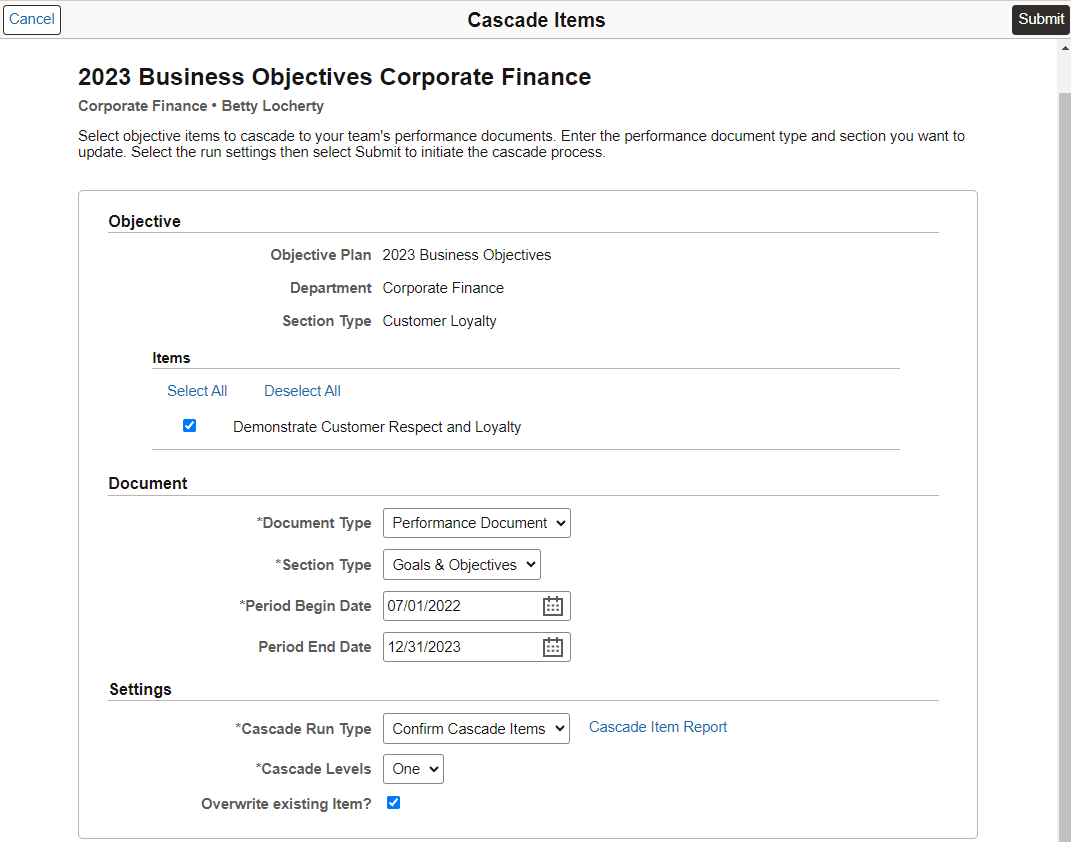
Task: Open the Document Type dropdown
Action: (x=476, y=522)
